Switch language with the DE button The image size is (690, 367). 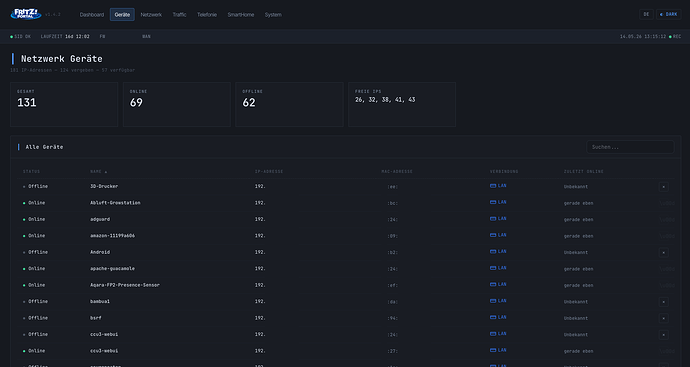pos(646,15)
